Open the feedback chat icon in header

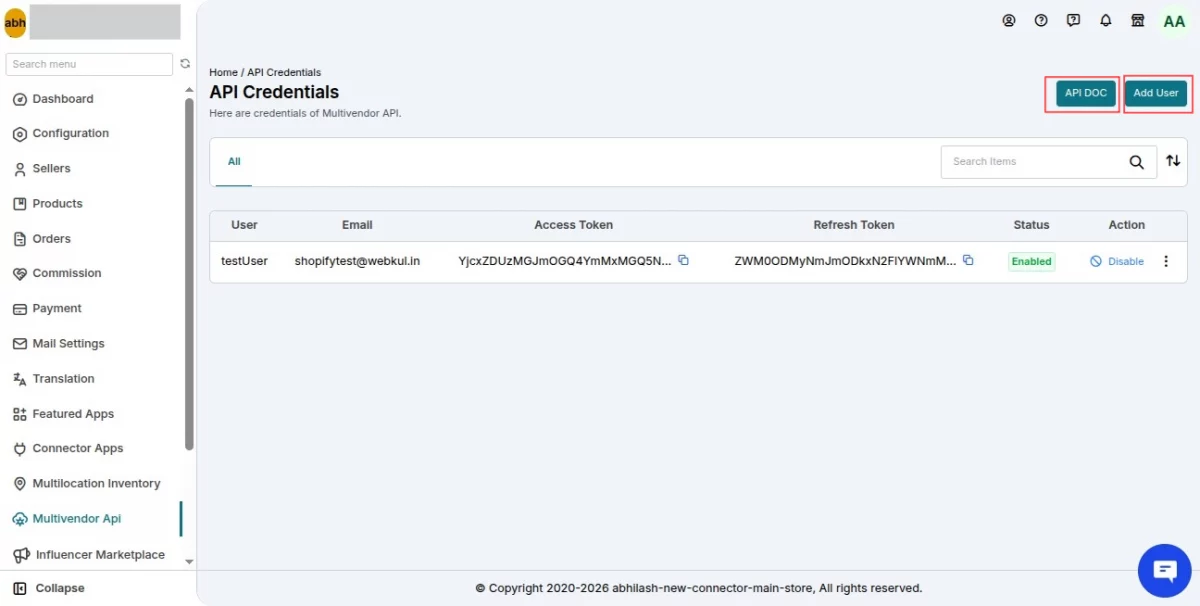(1073, 20)
